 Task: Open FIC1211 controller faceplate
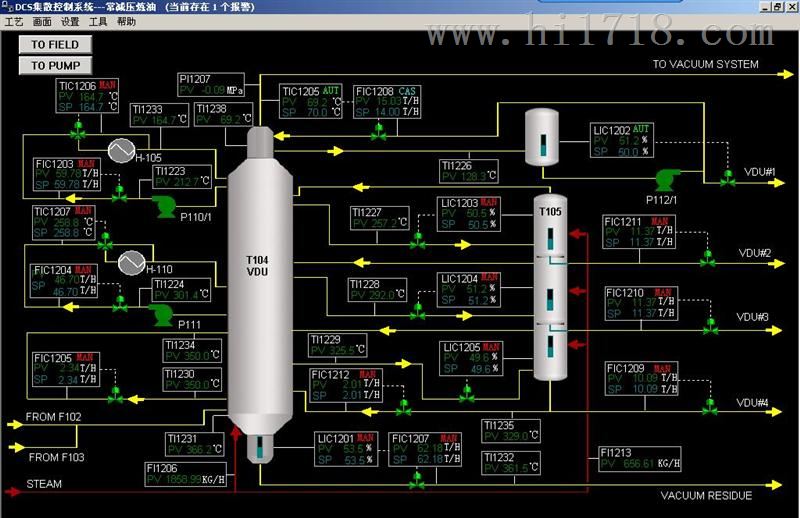point(639,232)
